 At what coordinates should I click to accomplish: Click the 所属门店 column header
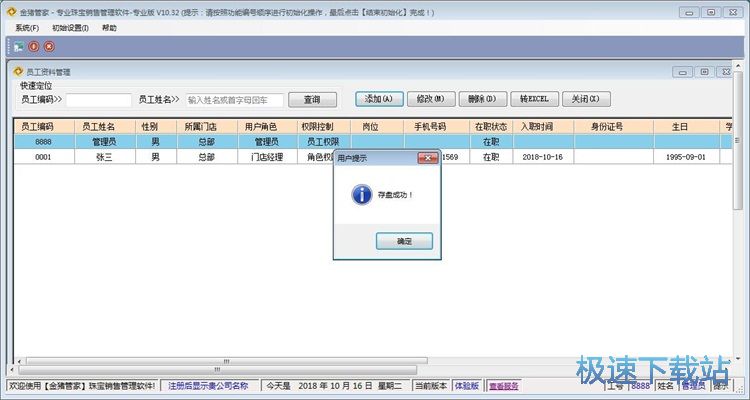(207, 127)
